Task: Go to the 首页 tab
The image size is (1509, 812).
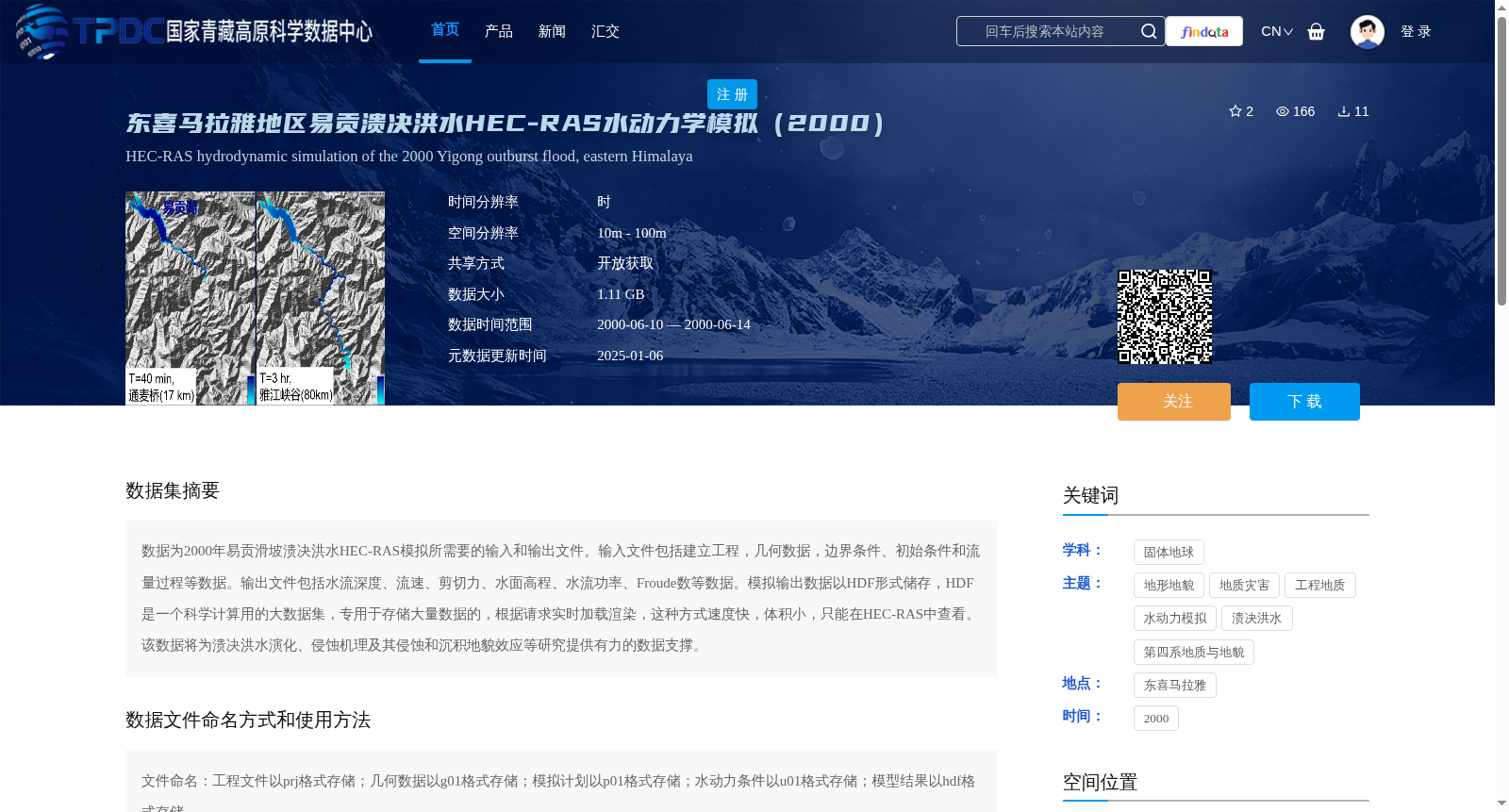Action: point(445,30)
